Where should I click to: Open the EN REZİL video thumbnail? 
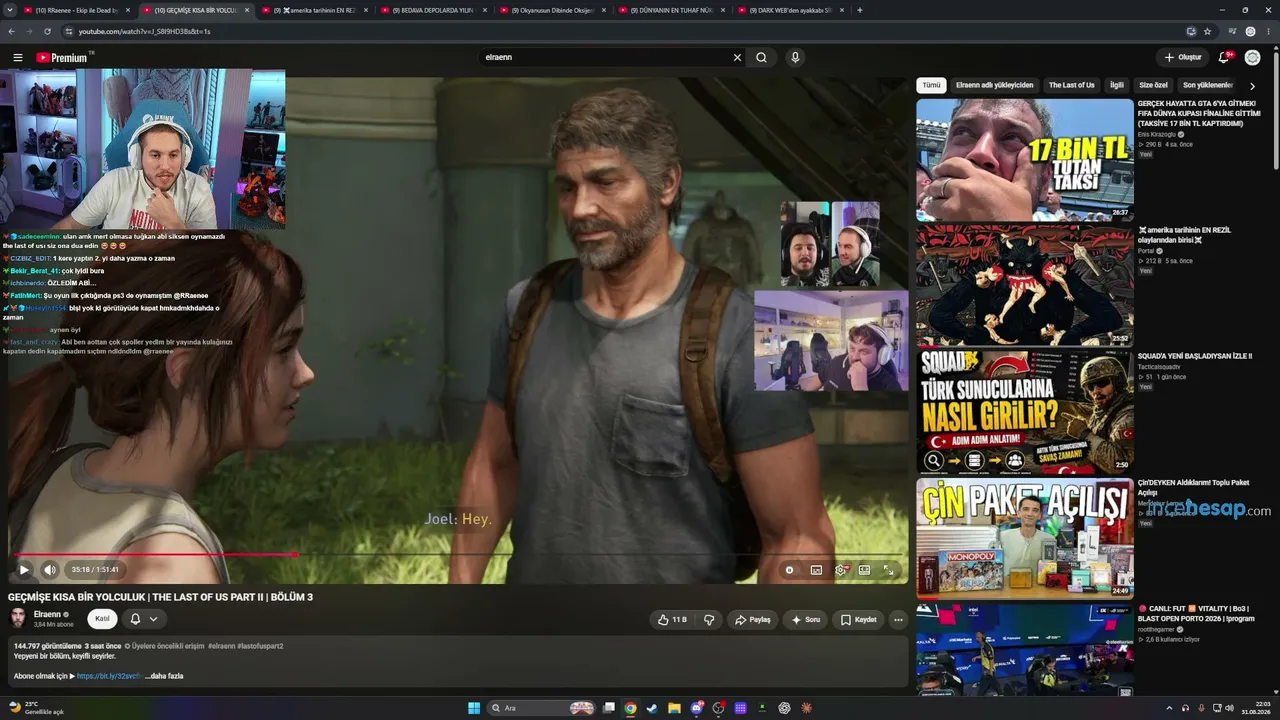point(1025,285)
